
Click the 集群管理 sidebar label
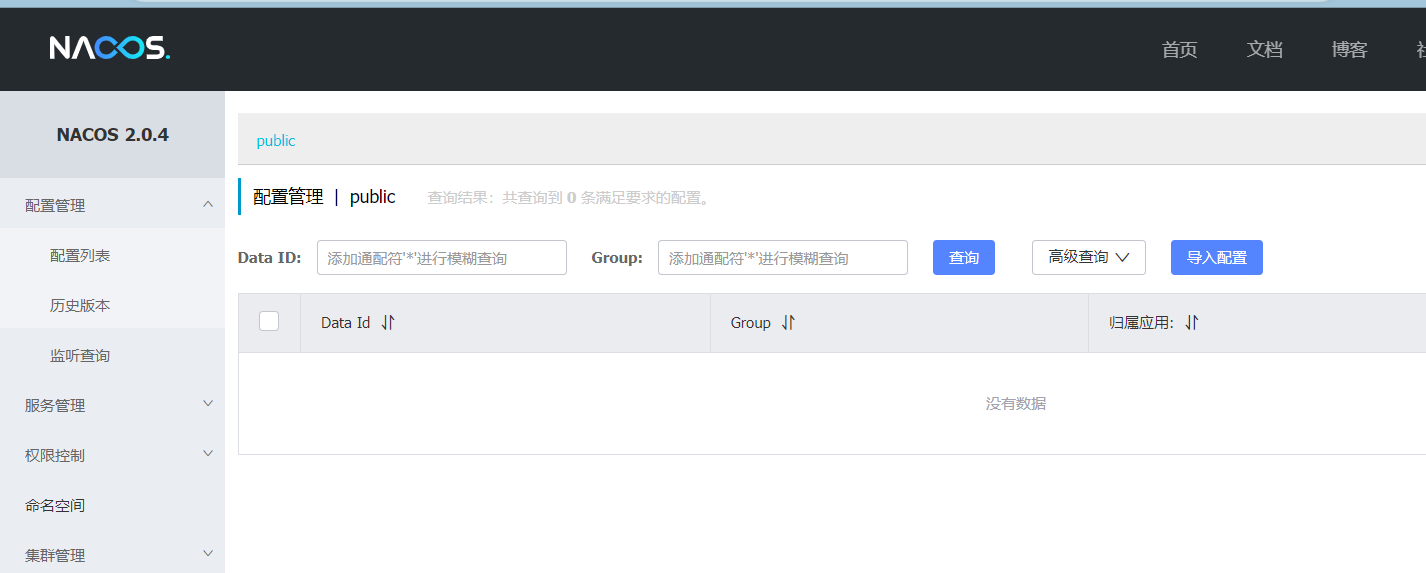click(x=55, y=555)
